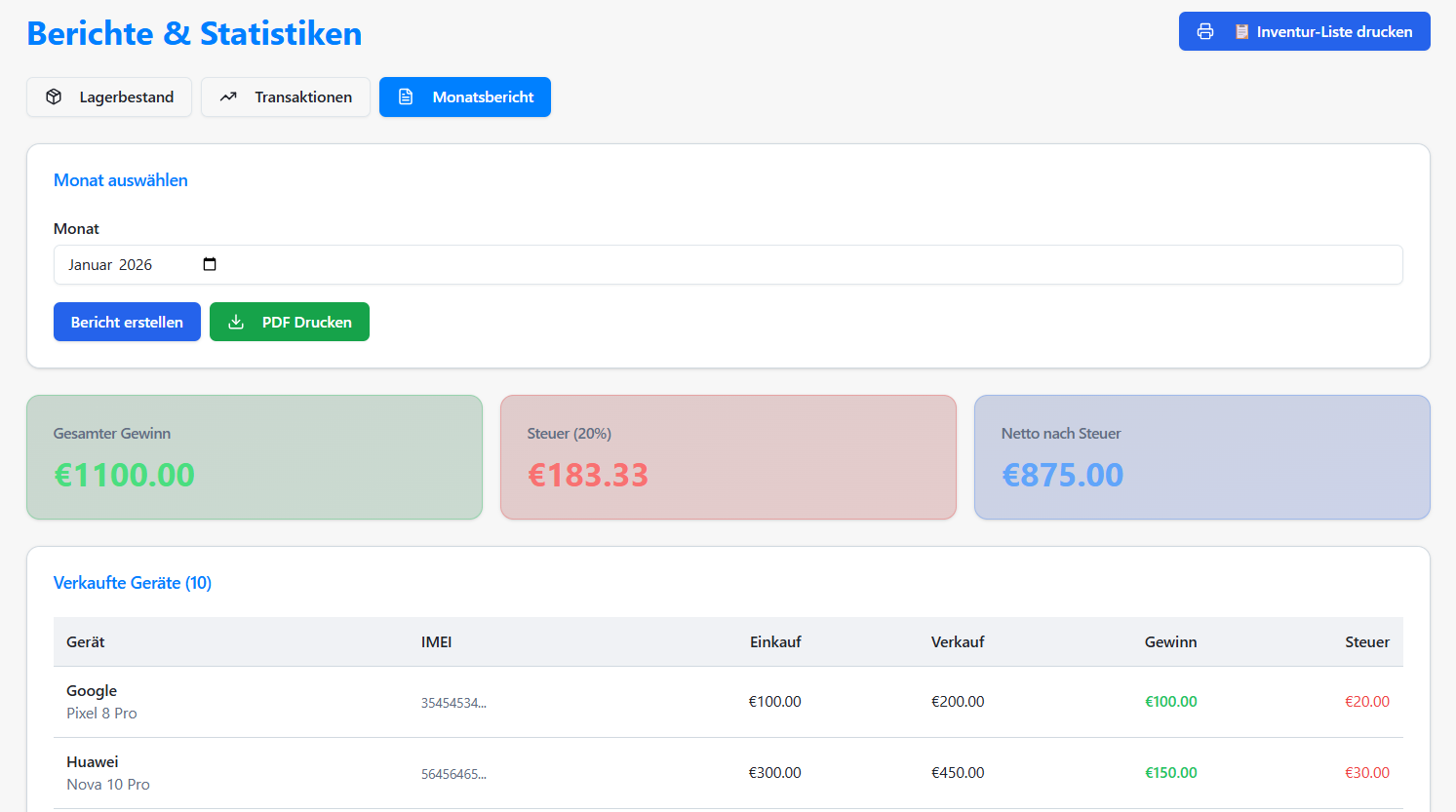Click the Steuer column header
The height and width of the screenshot is (812, 1456).
(1367, 641)
